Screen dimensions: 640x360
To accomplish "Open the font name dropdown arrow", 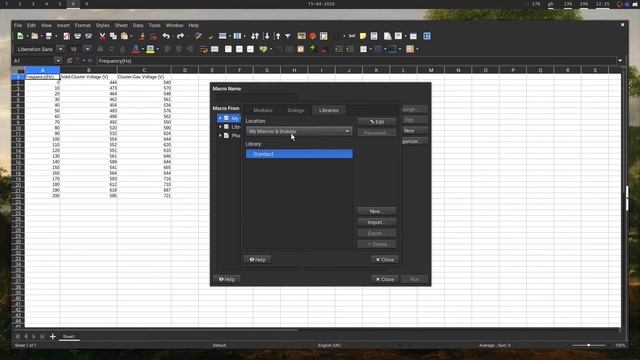I will (60, 49).
